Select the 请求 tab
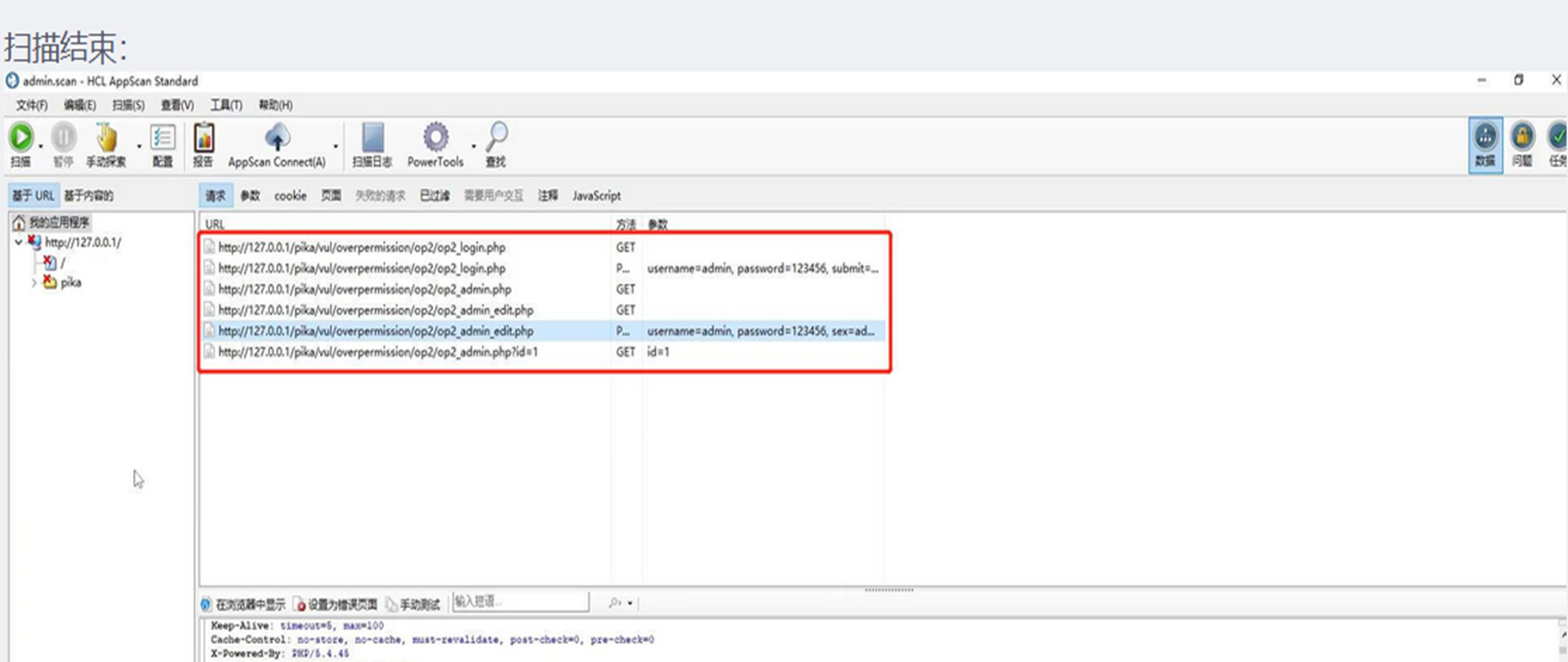Image resolution: width=1568 pixels, height=662 pixels. (x=216, y=195)
